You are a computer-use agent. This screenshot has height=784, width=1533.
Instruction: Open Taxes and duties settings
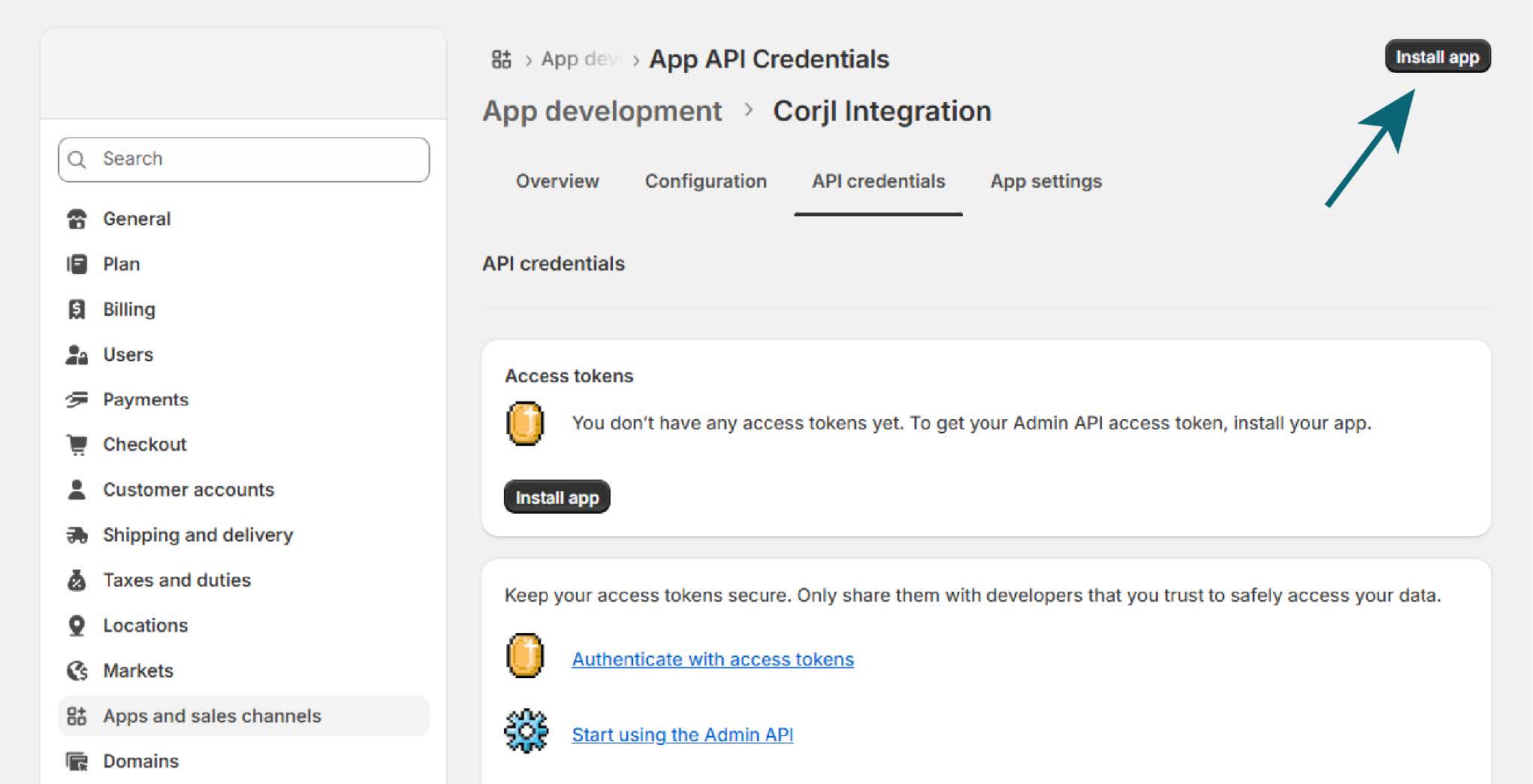[x=243, y=580]
